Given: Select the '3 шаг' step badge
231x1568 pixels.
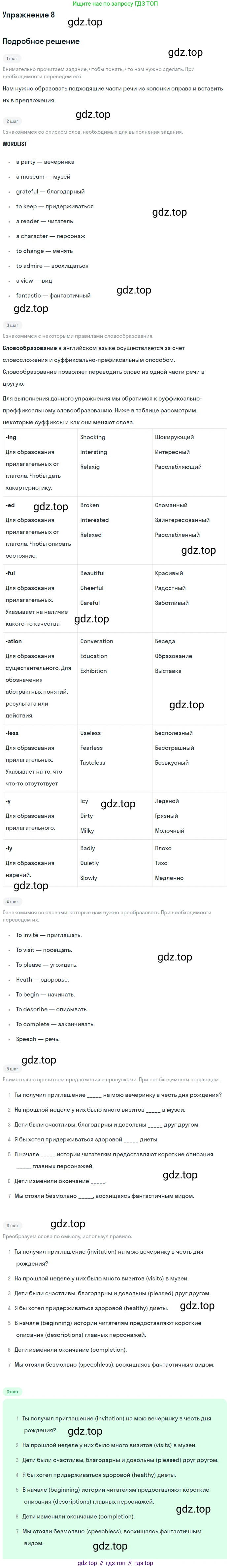Looking at the screenshot, I should click(x=12, y=325).
